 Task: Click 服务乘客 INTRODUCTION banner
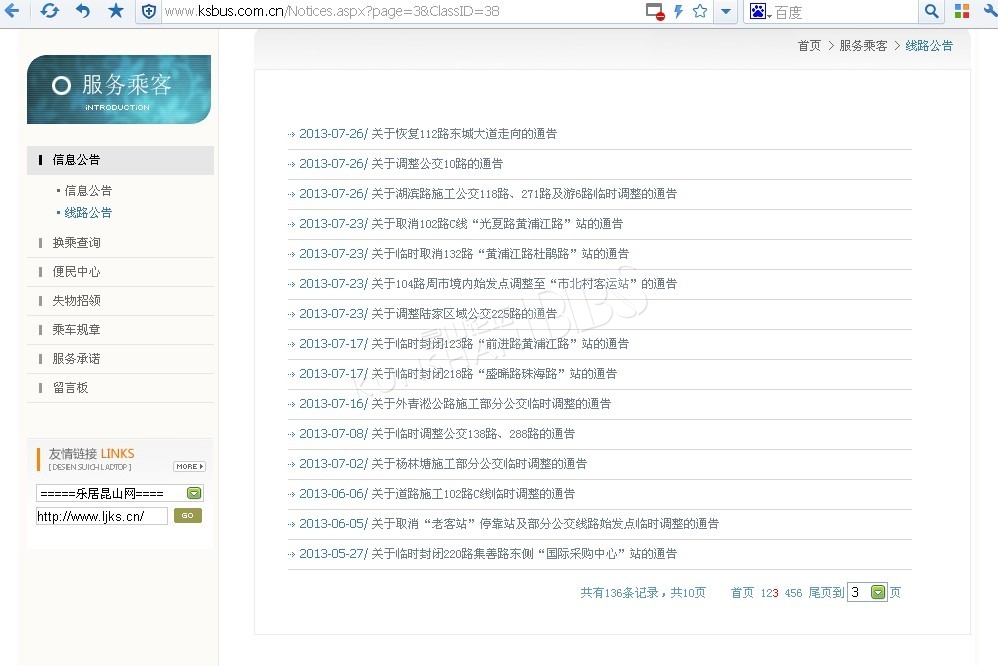click(x=119, y=89)
